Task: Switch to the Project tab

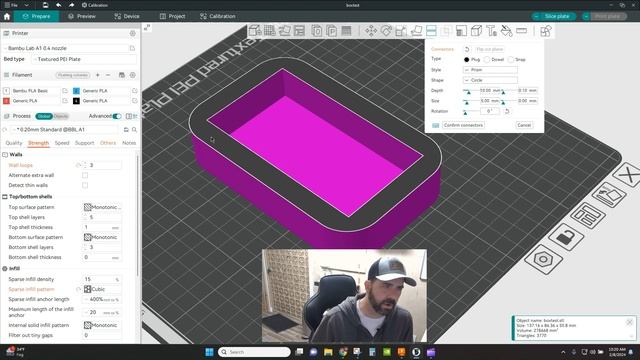Action: [172, 16]
